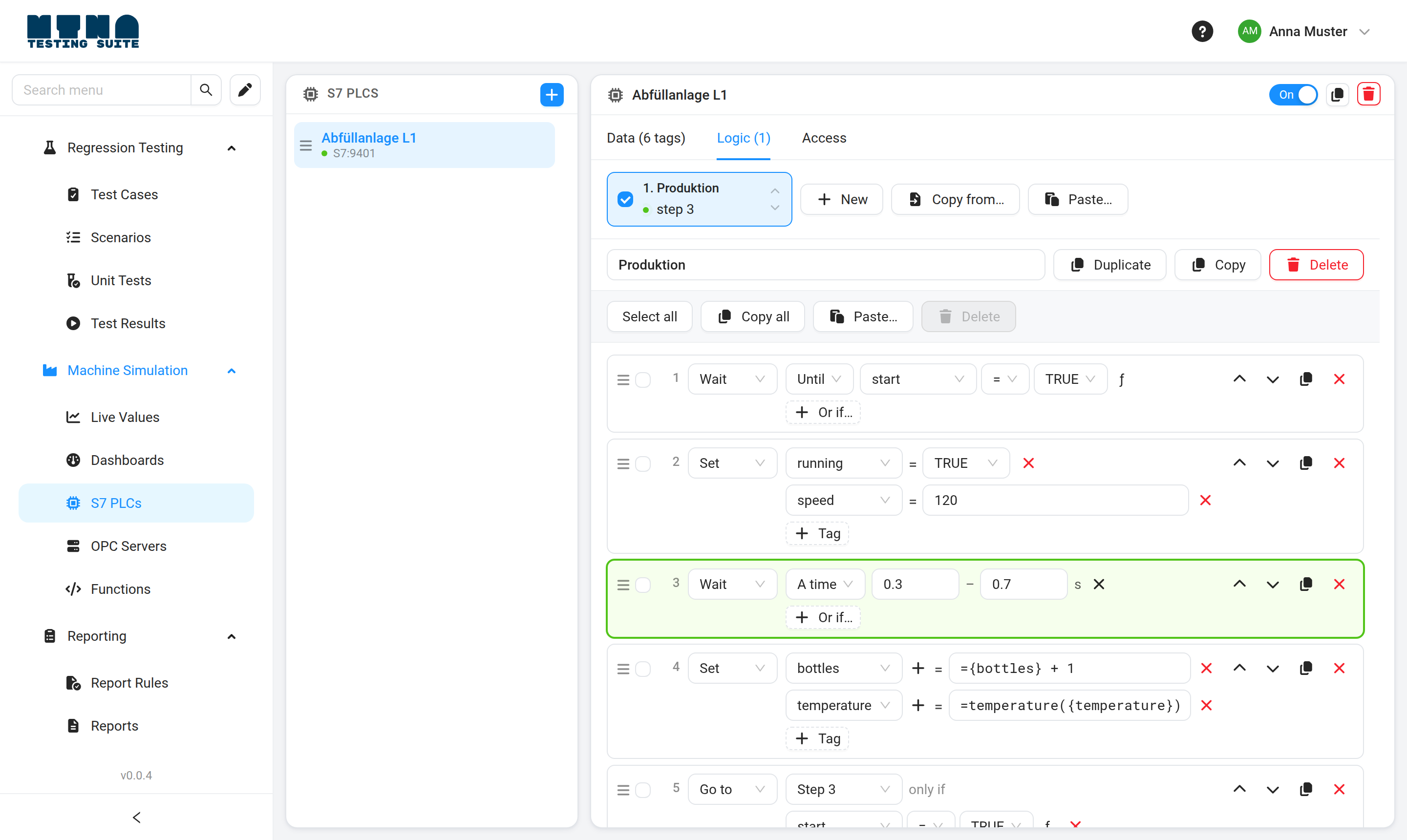Click drag handle icon of Abfüllanlage L1
1407x840 pixels.
pyautogui.click(x=306, y=146)
